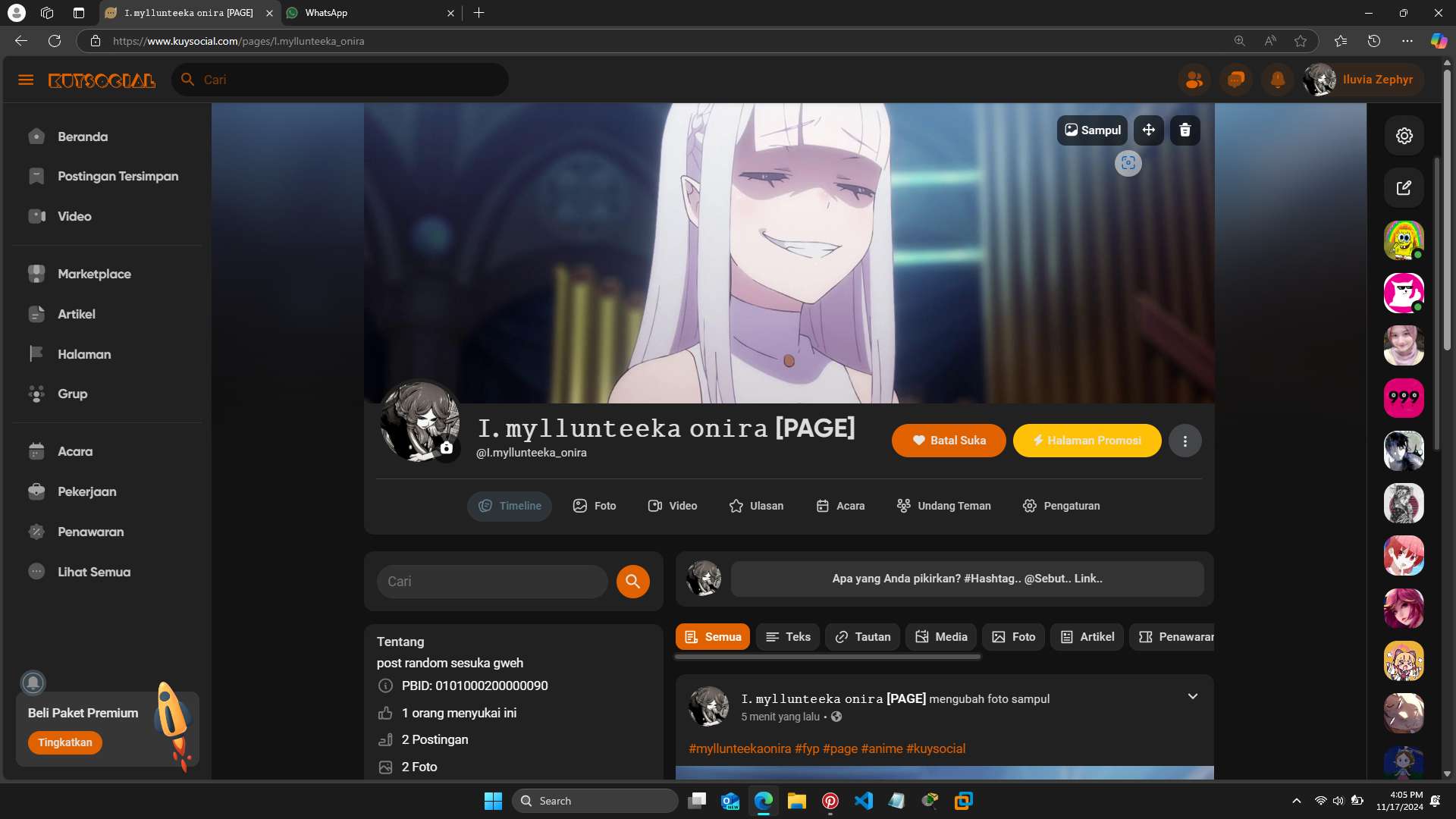The height and width of the screenshot is (819, 1456).
Task: Filter posts by Penawaran
Action: click(x=1173, y=637)
